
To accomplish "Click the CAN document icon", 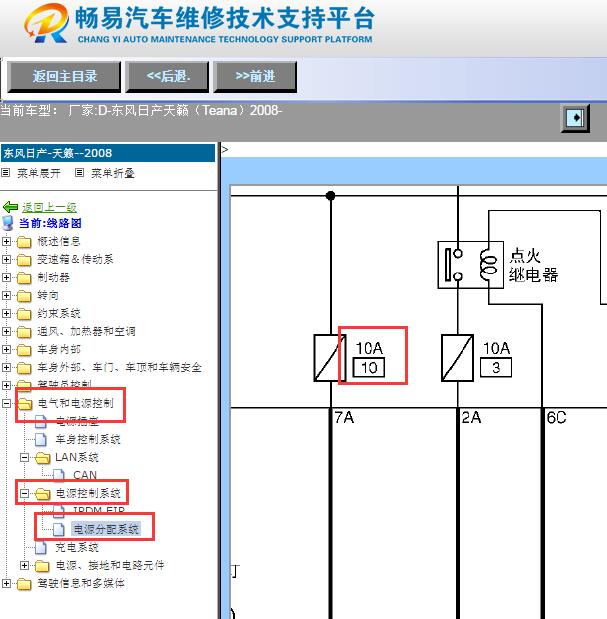I will point(59,475).
